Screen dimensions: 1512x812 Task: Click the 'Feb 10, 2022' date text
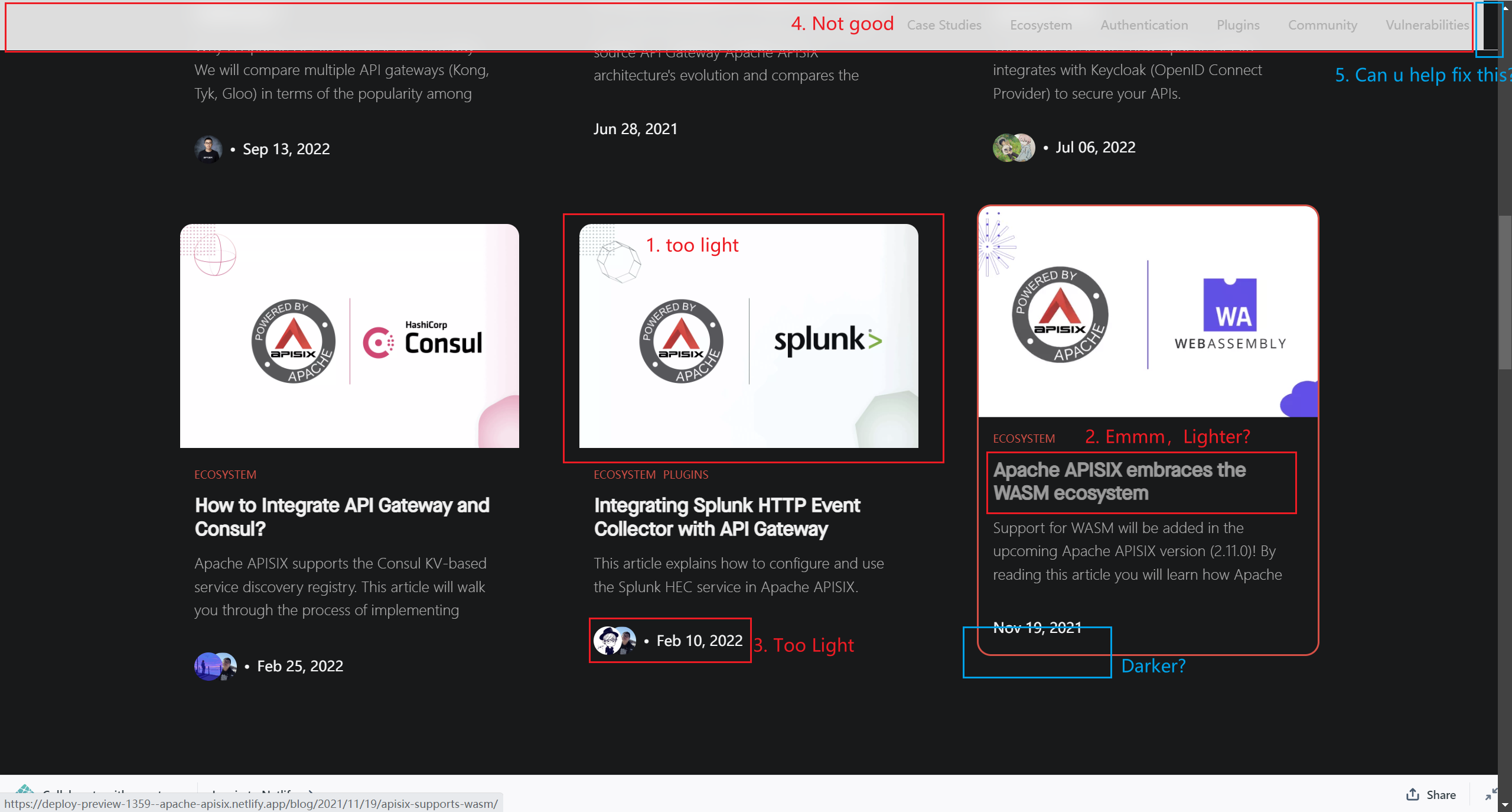point(699,641)
